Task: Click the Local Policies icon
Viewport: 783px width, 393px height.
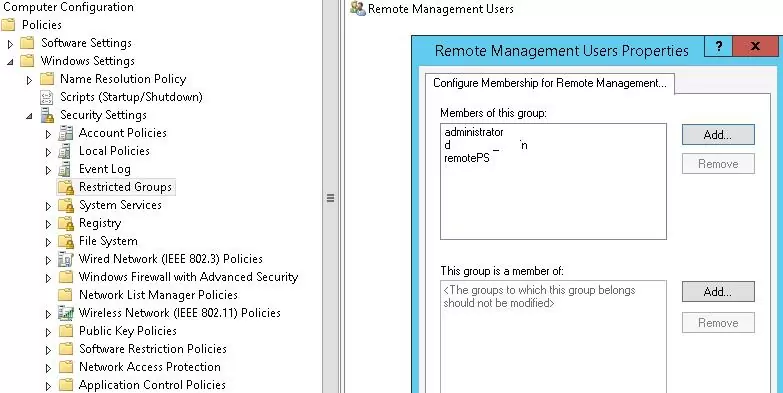Action: pos(64,151)
